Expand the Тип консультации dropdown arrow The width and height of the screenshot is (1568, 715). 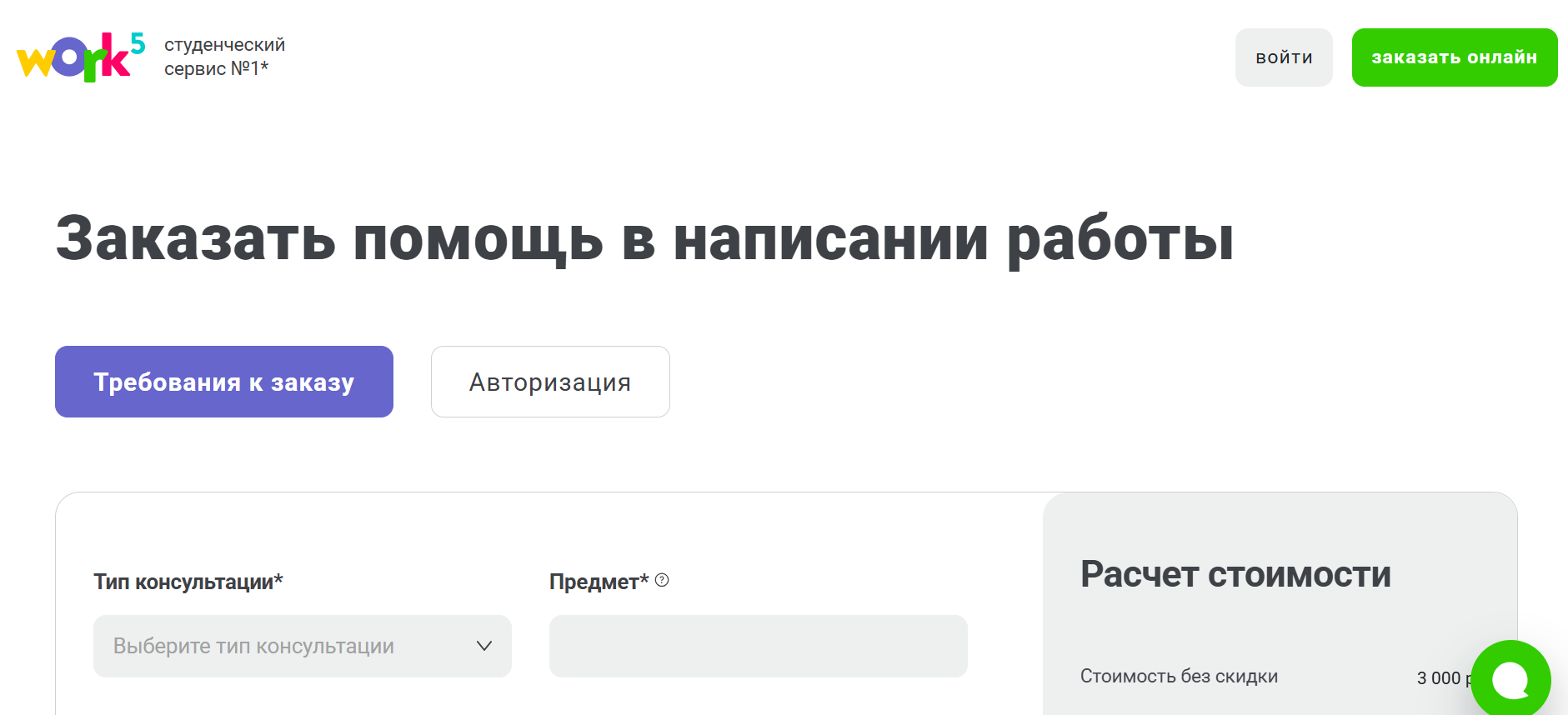[x=483, y=646]
